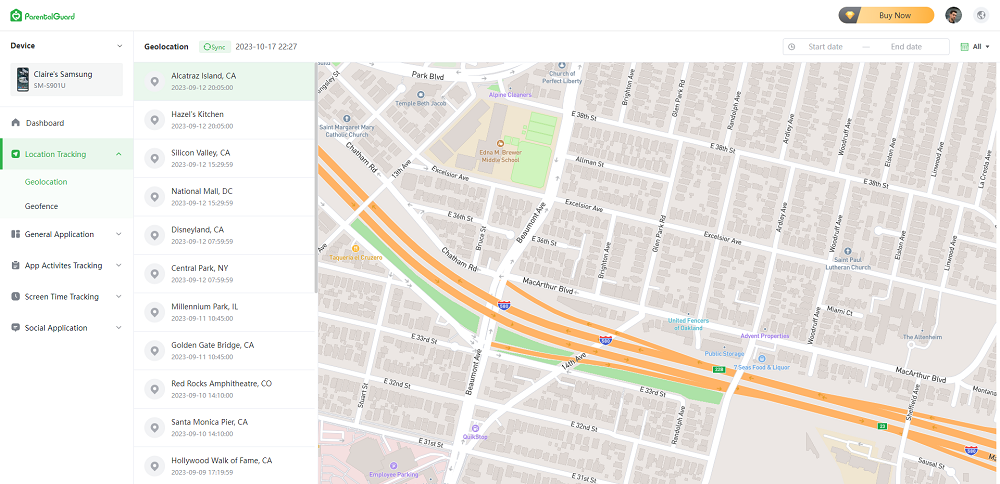Click the diamond premium icon
This screenshot has width=1000, height=484.
(x=849, y=15)
